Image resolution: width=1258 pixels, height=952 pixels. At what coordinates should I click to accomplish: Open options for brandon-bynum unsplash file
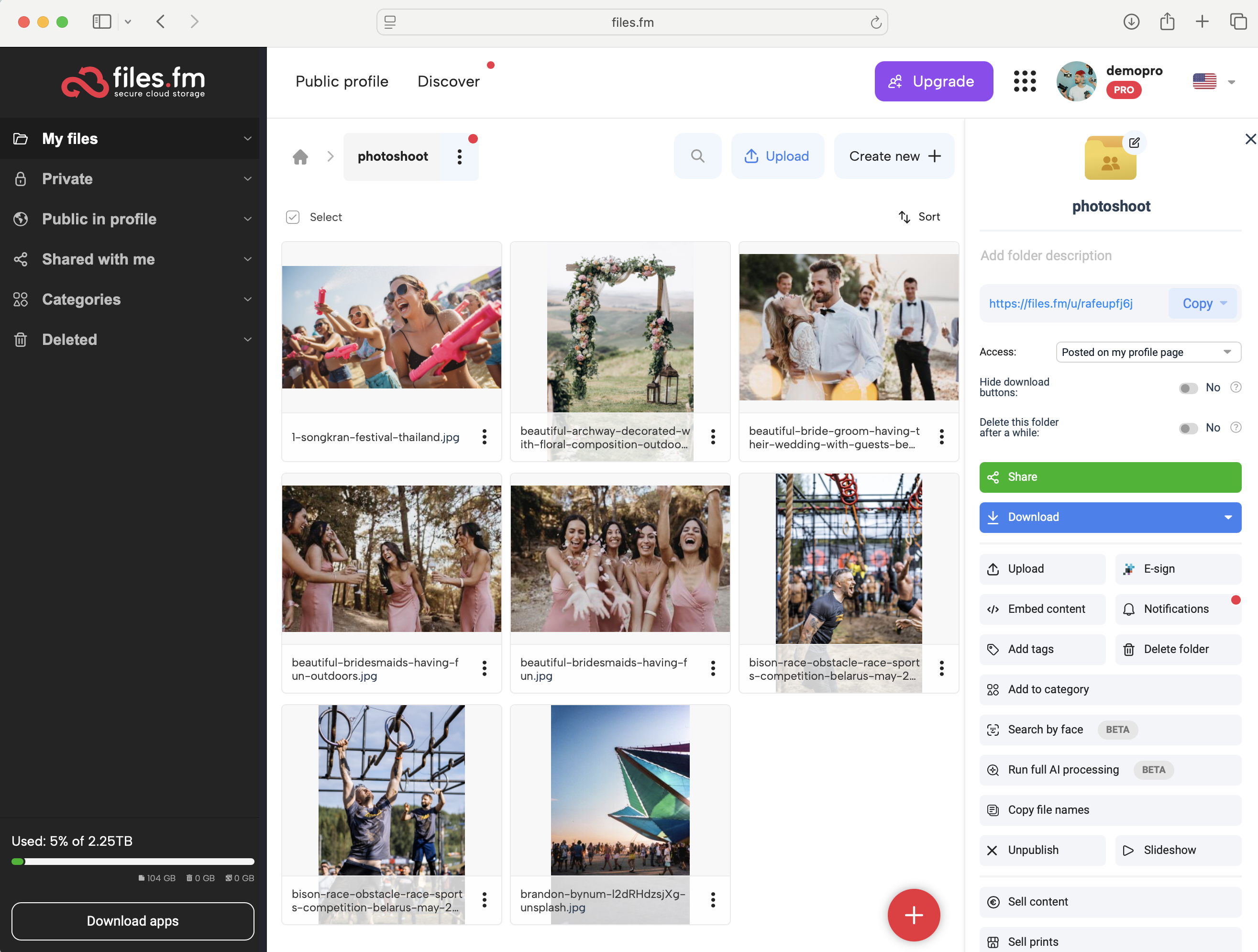click(x=713, y=900)
